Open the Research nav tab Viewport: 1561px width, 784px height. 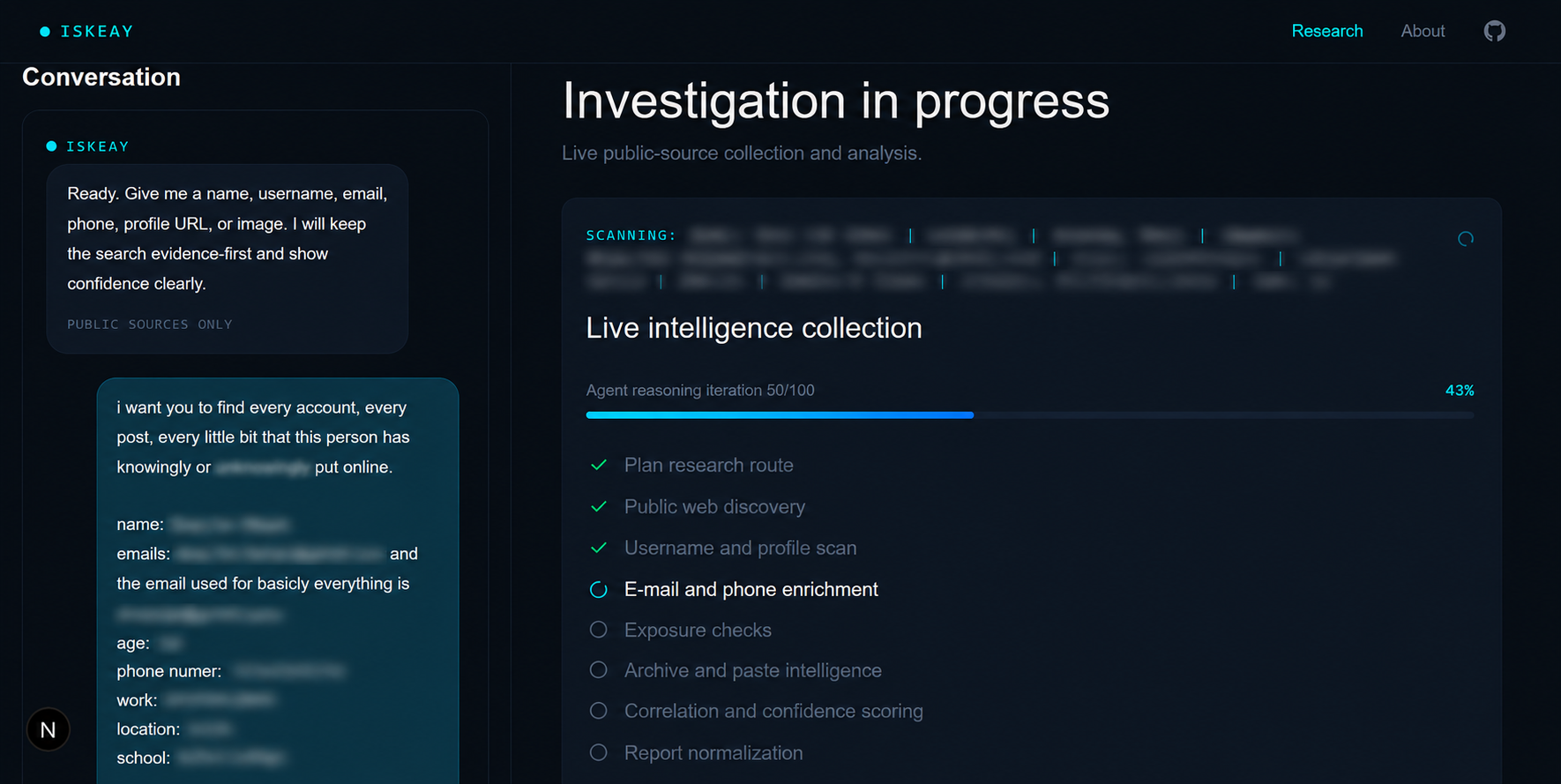(1327, 31)
